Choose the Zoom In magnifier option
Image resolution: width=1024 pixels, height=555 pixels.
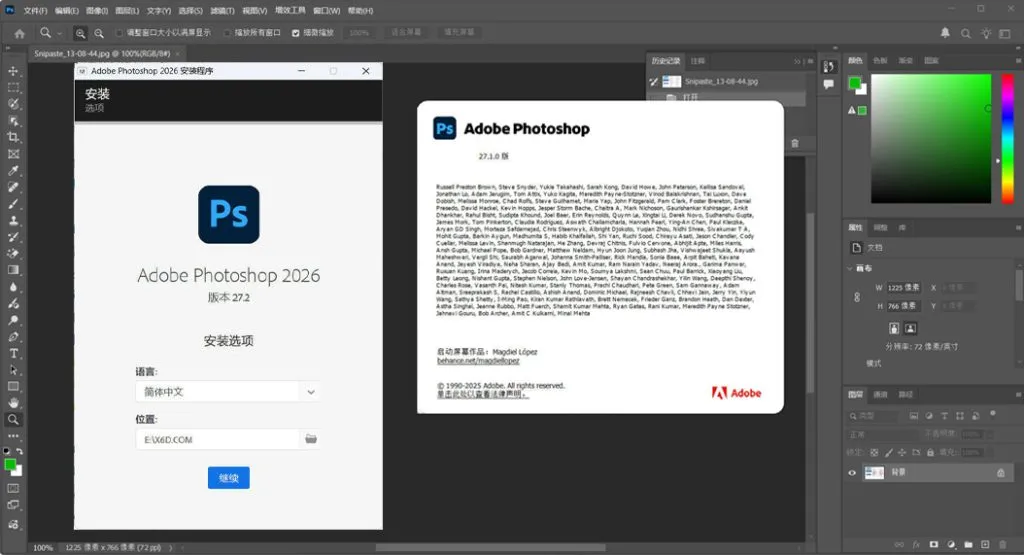(x=80, y=33)
